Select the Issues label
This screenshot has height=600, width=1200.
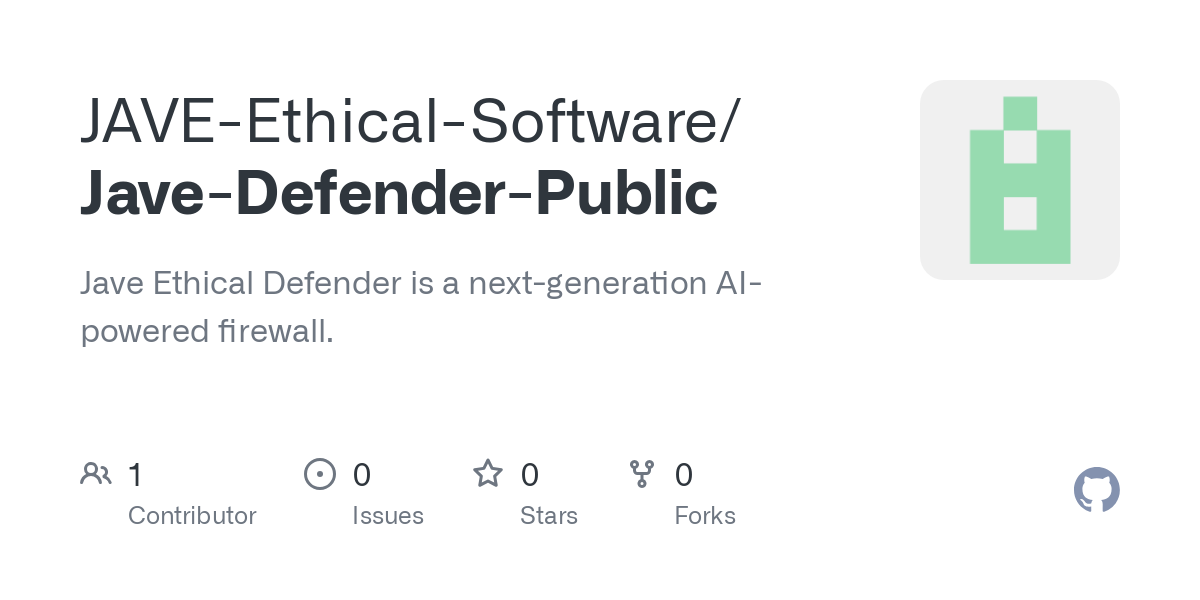click(388, 516)
